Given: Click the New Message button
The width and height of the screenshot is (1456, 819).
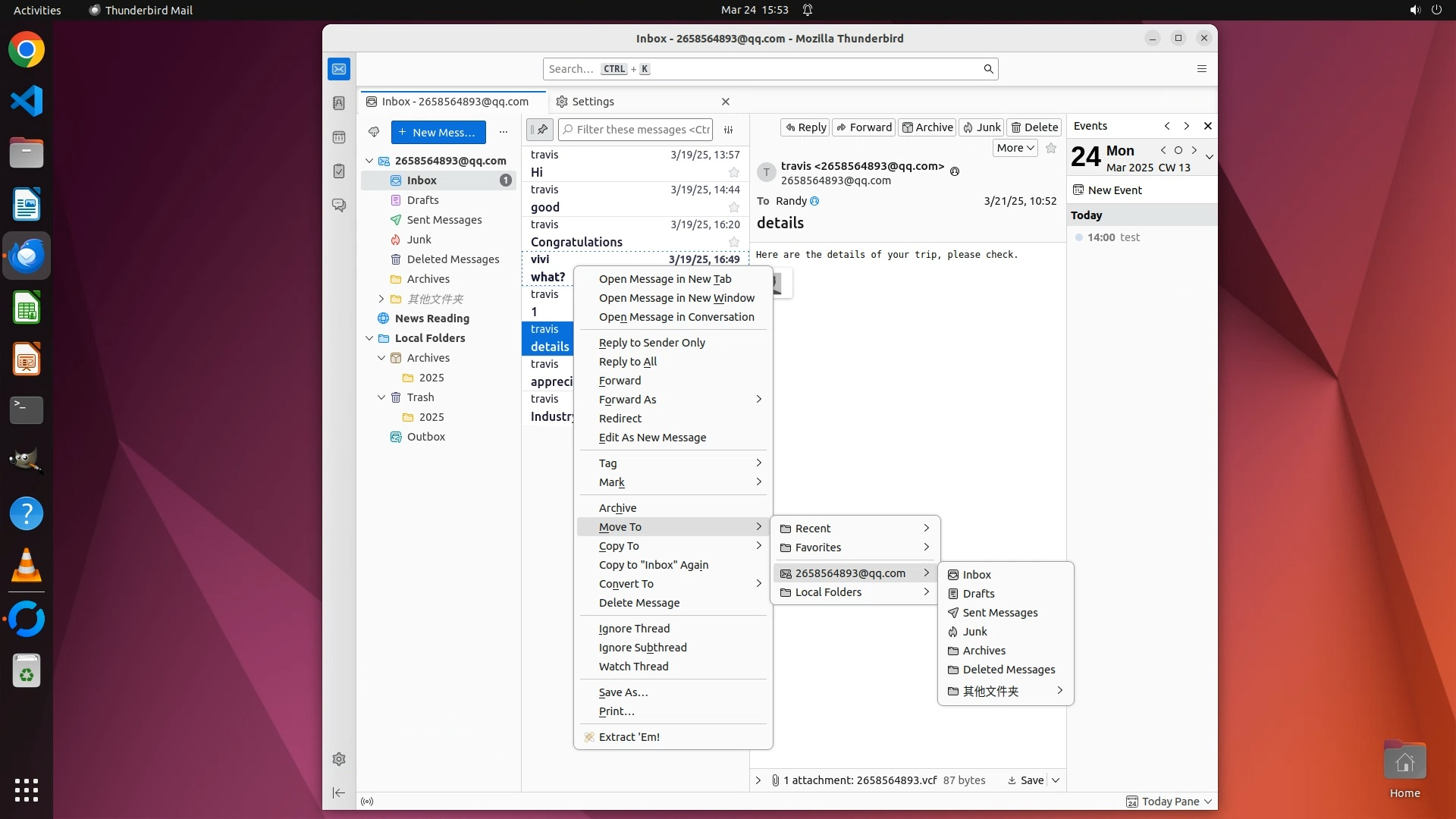Looking at the screenshot, I should click(438, 132).
